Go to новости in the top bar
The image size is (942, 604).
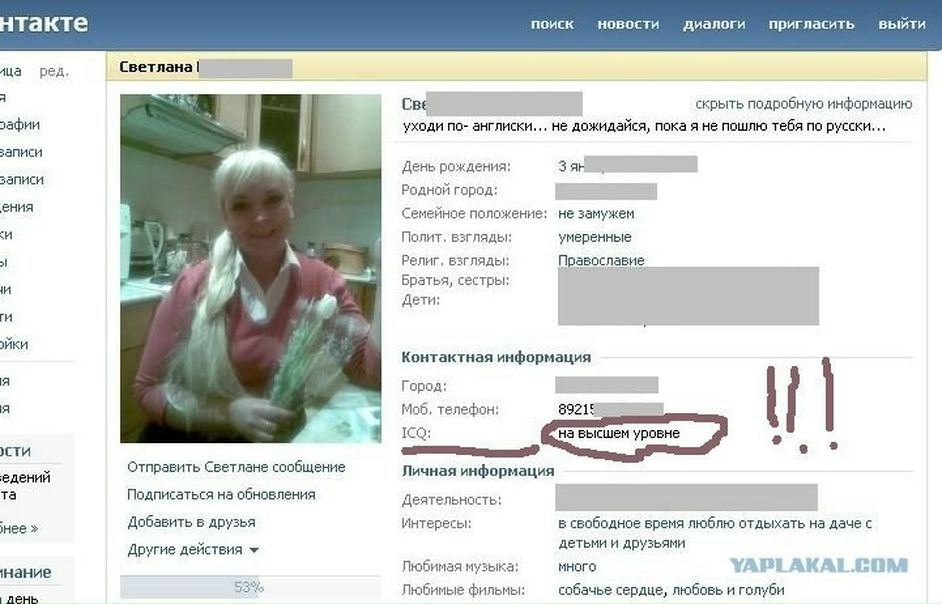click(628, 24)
